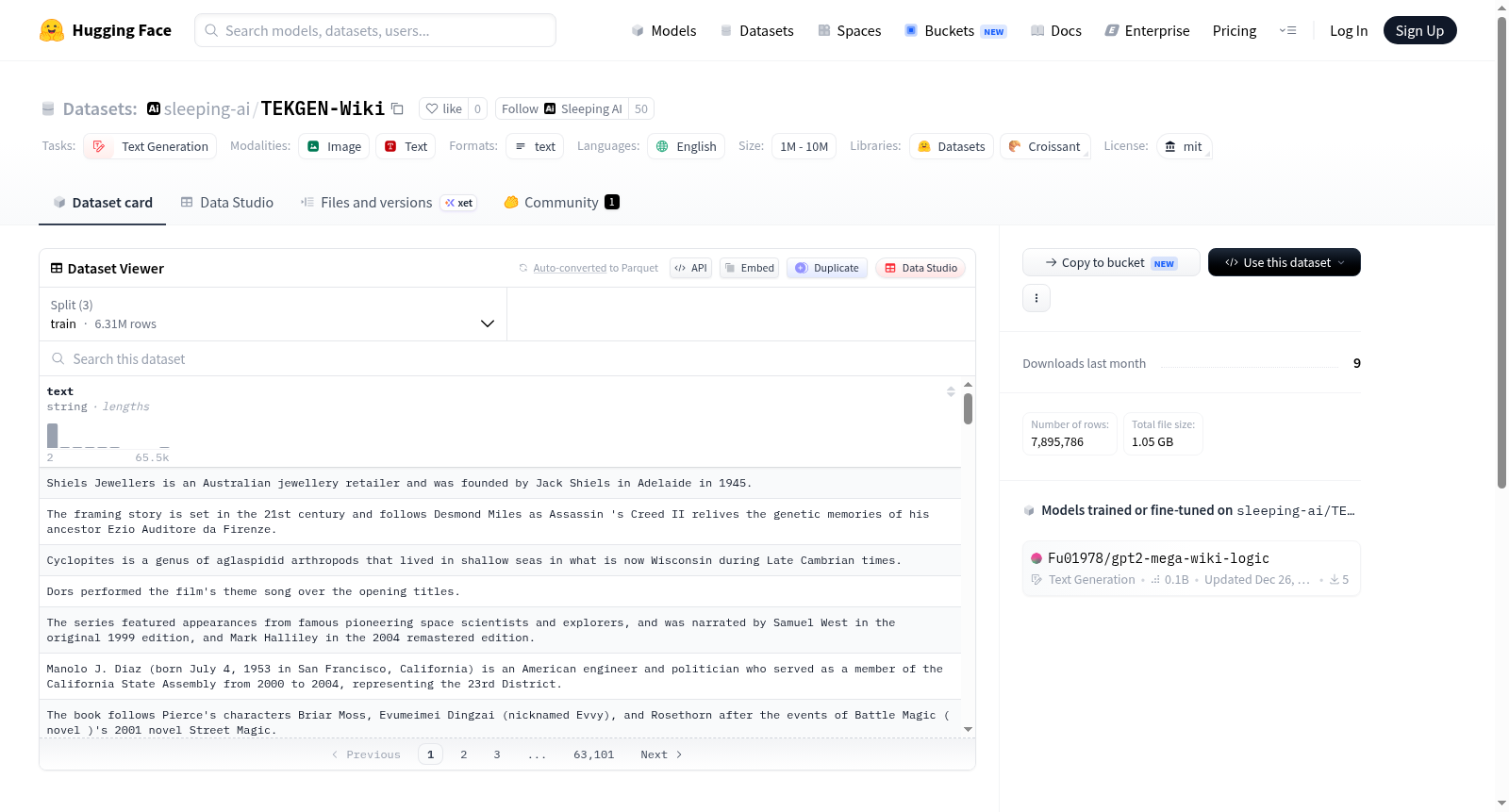The width and height of the screenshot is (1509, 812).
Task: Open the Auto-converted to Parquet link
Action: click(570, 268)
